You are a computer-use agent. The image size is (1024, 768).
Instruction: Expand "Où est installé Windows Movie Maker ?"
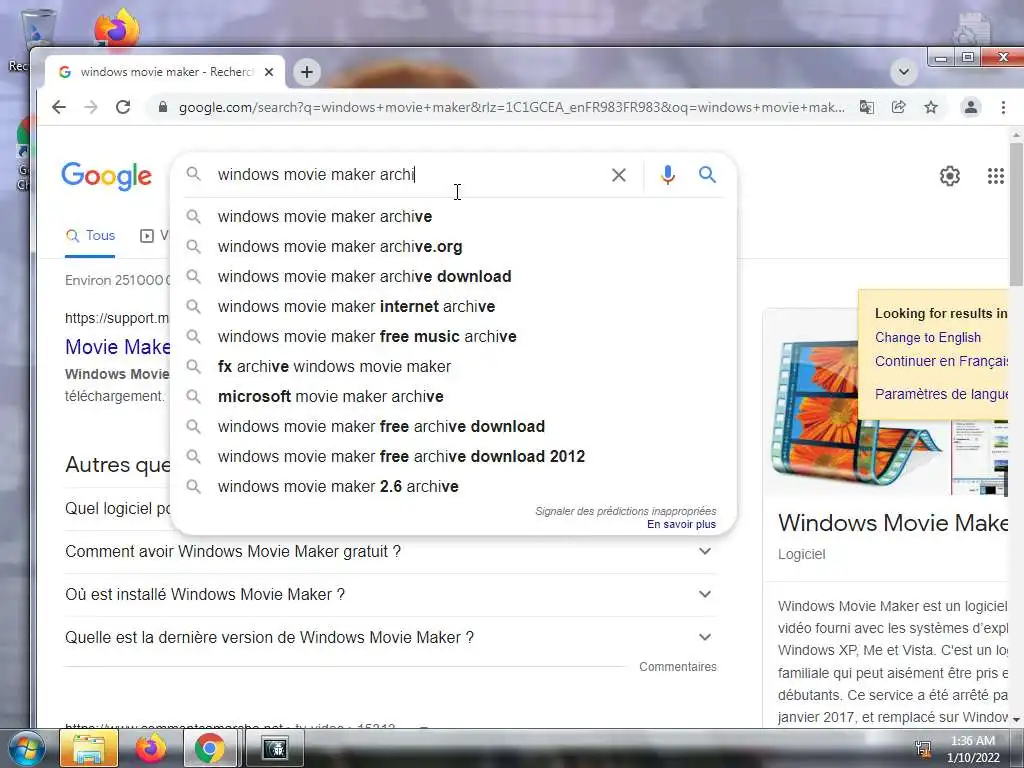click(x=390, y=595)
